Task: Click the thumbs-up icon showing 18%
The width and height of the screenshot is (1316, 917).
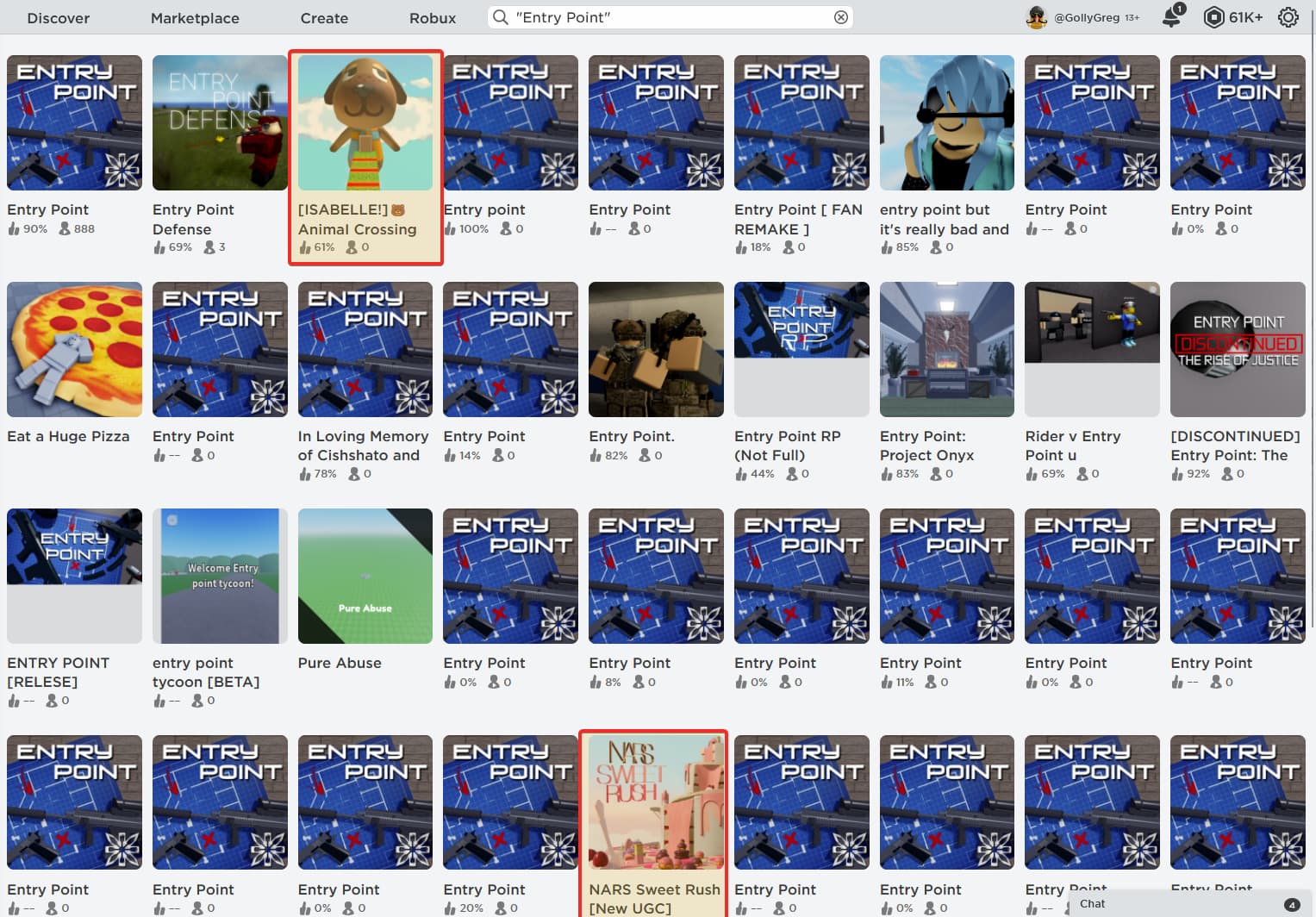Action: [x=741, y=247]
